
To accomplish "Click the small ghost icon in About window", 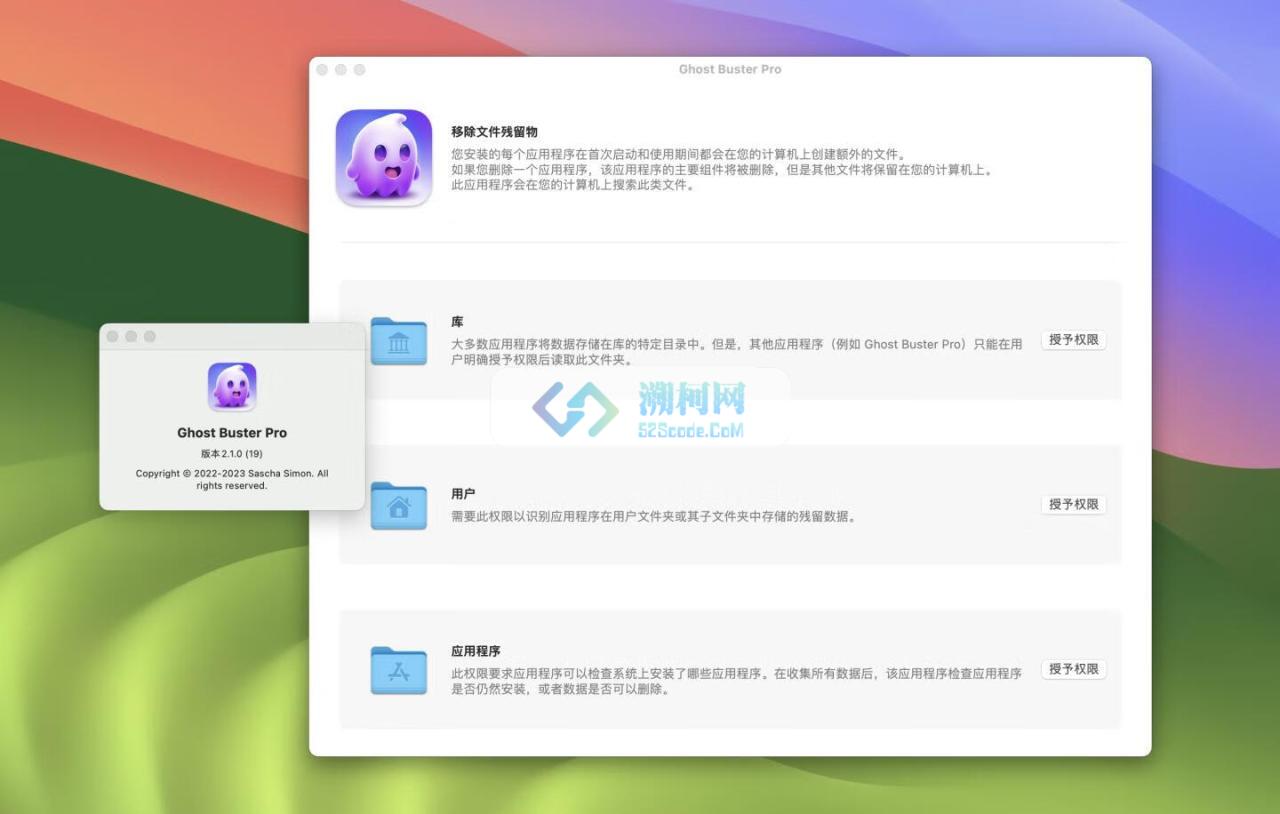I will point(232,387).
